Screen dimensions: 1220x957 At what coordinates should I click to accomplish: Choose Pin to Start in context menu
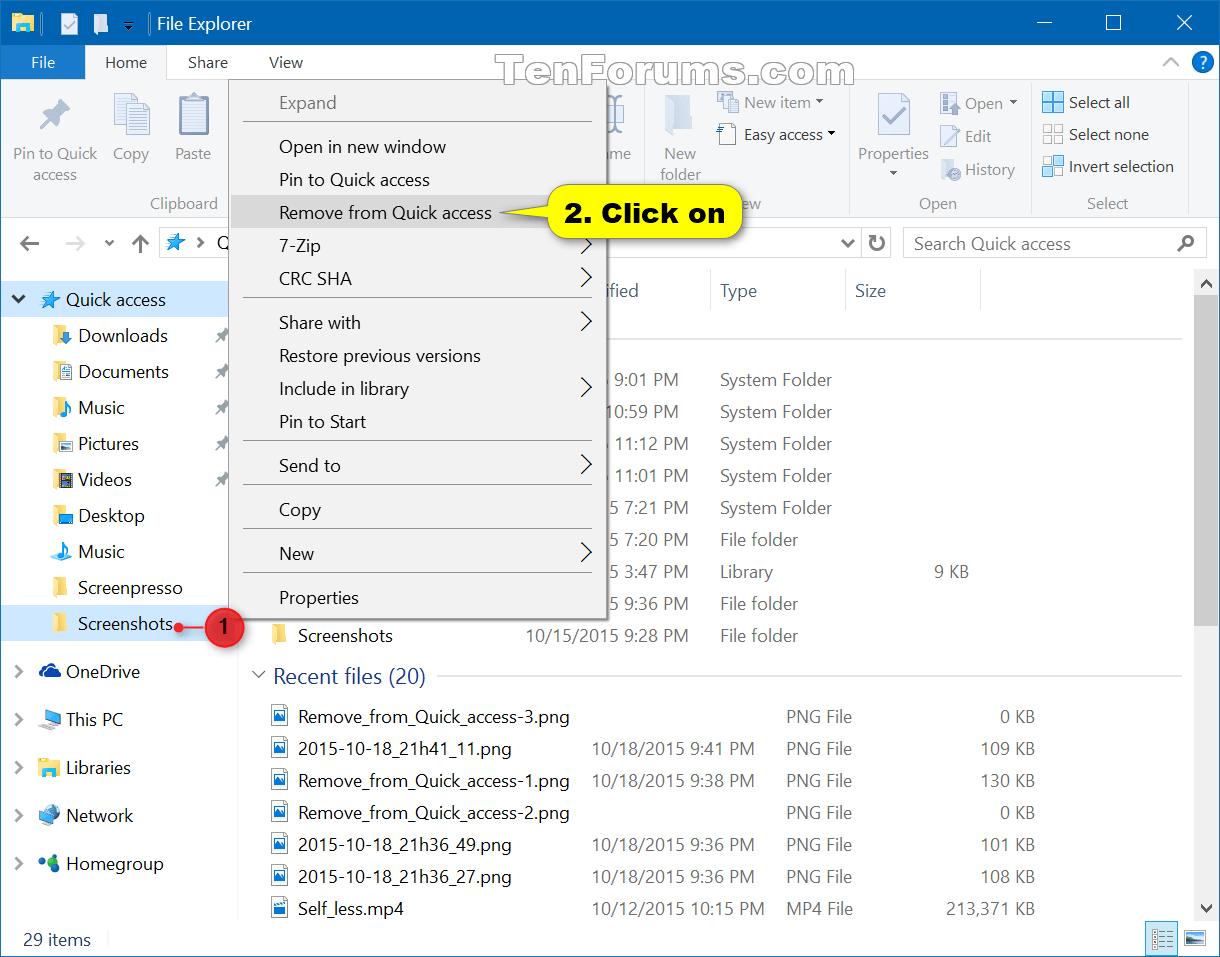click(x=418, y=421)
